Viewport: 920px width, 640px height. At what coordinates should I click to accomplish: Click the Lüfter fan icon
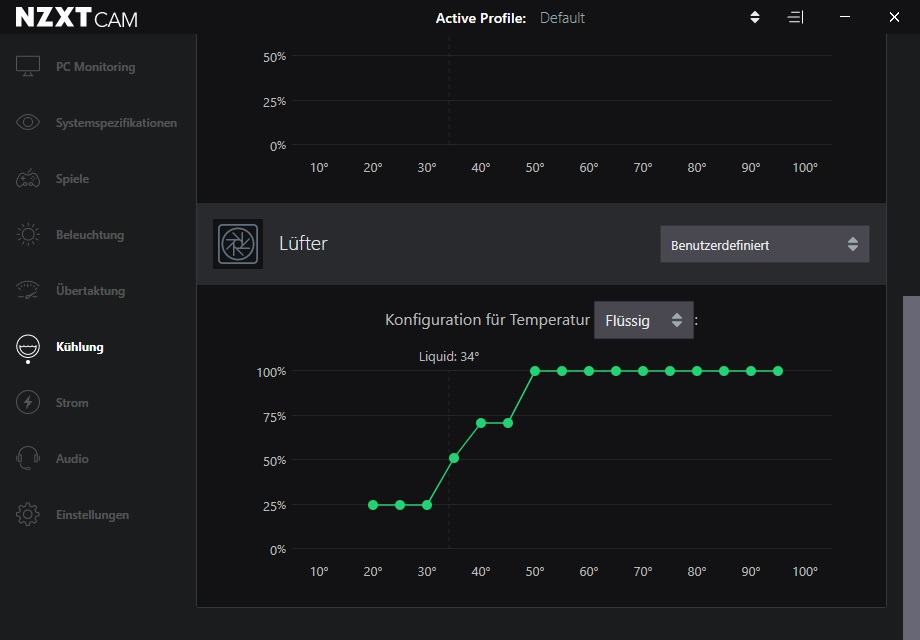click(238, 244)
